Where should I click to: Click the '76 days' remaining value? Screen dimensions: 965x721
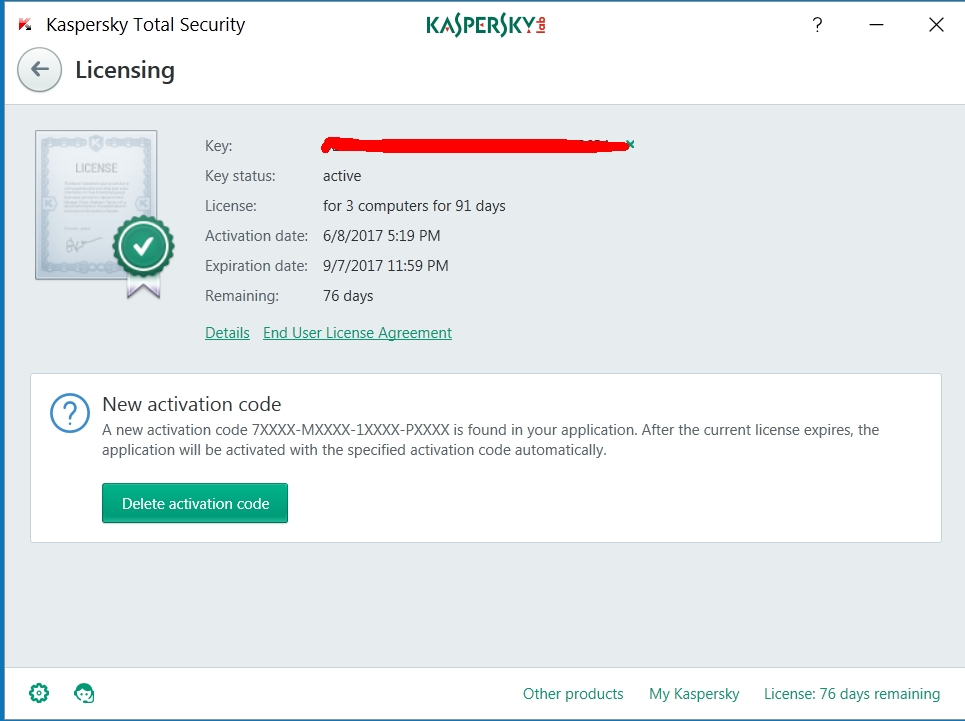point(348,296)
